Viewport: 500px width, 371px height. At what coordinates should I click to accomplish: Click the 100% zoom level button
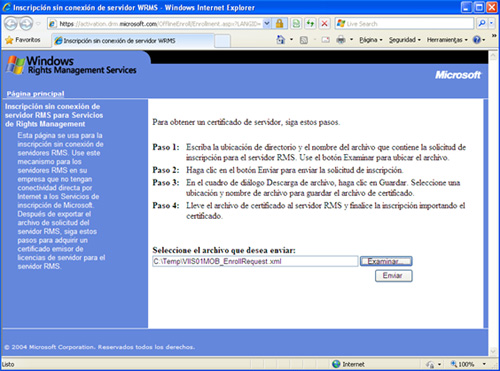462,364
